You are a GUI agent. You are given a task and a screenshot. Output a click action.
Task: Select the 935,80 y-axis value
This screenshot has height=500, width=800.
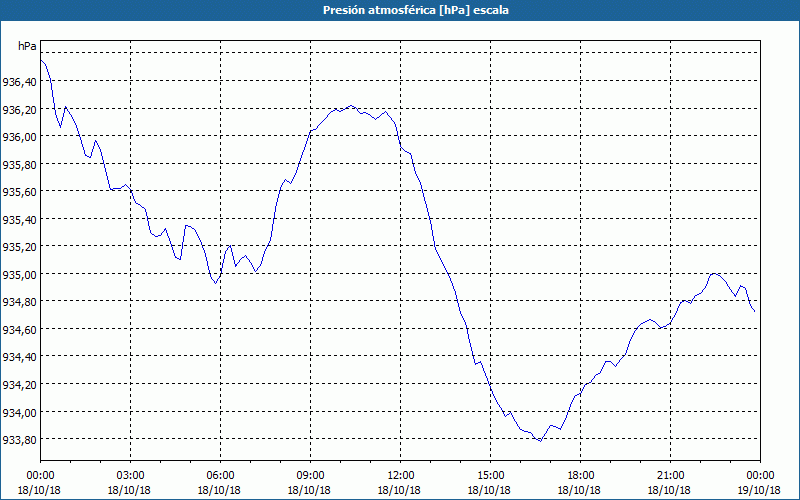click(19, 164)
